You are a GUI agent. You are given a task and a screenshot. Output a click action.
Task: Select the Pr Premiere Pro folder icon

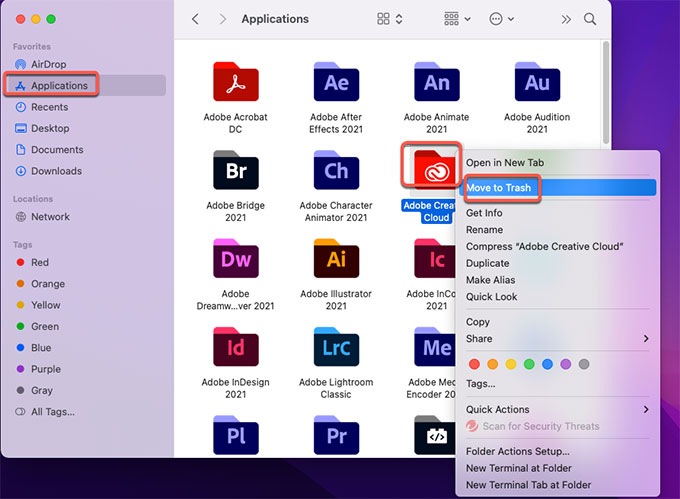[336, 435]
